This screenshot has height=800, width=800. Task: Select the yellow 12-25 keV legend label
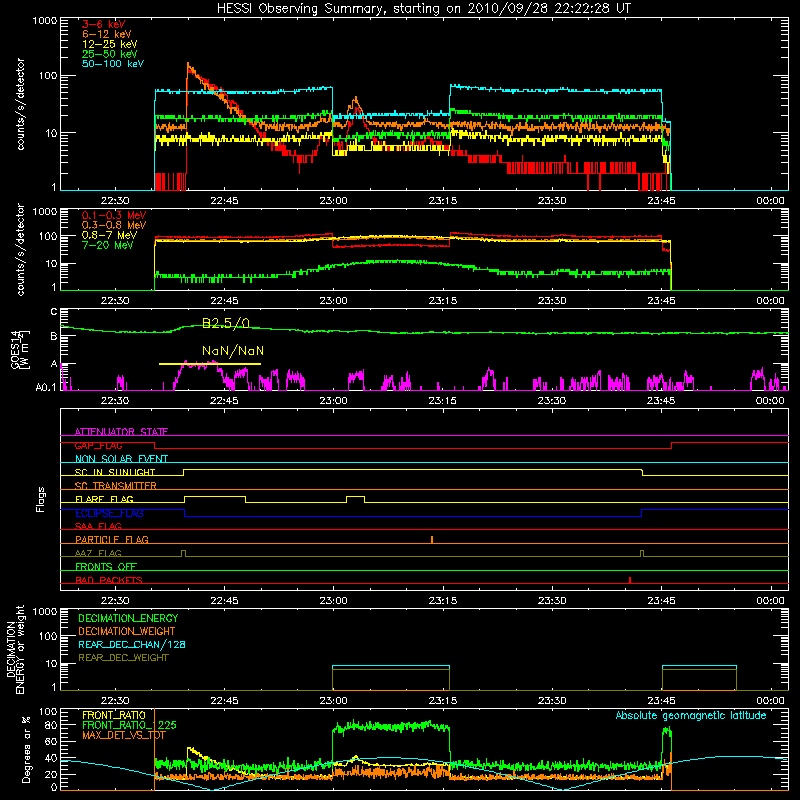pos(109,44)
